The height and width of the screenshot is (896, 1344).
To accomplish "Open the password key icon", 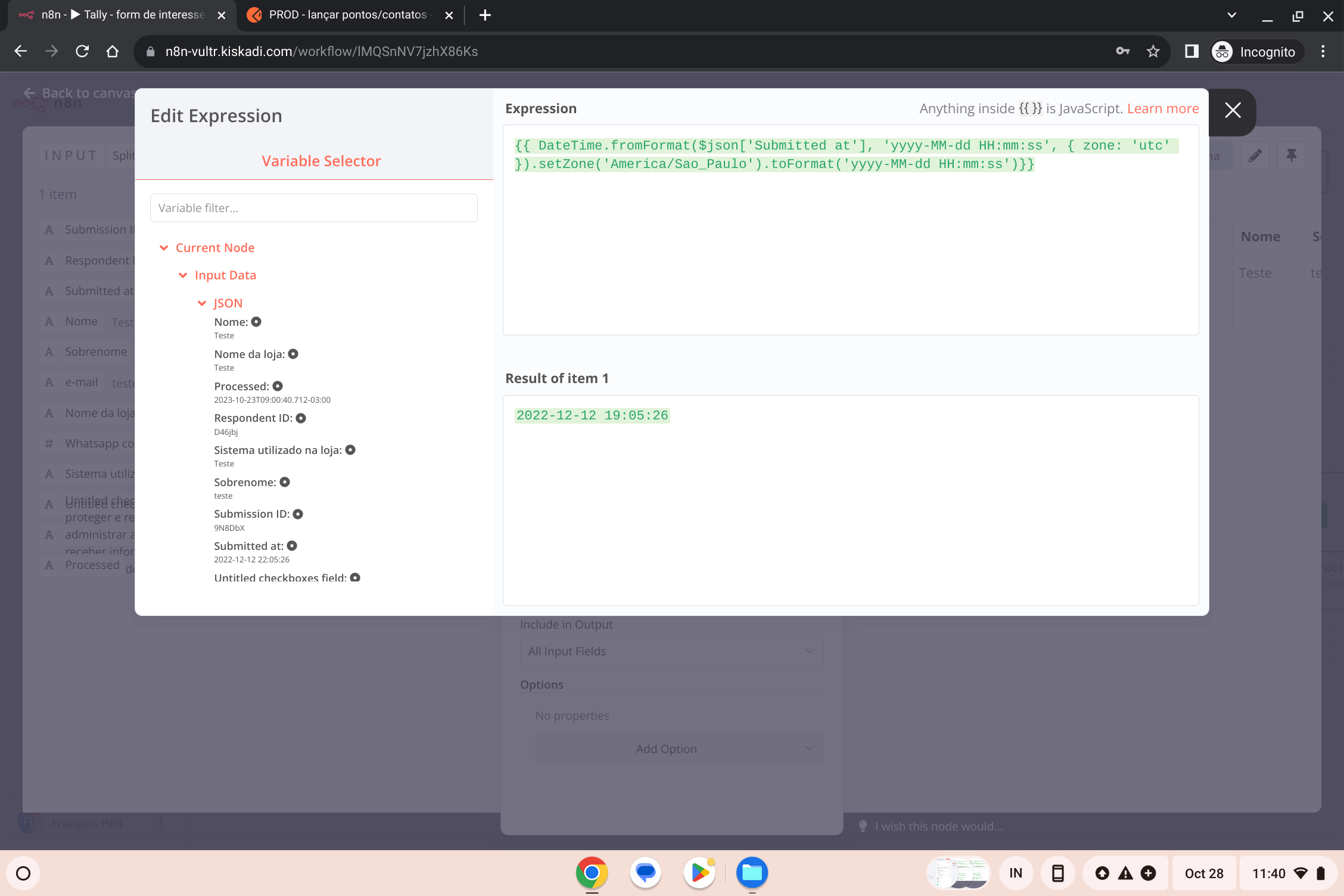I will pyautogui.click(x=1122, y=51).
